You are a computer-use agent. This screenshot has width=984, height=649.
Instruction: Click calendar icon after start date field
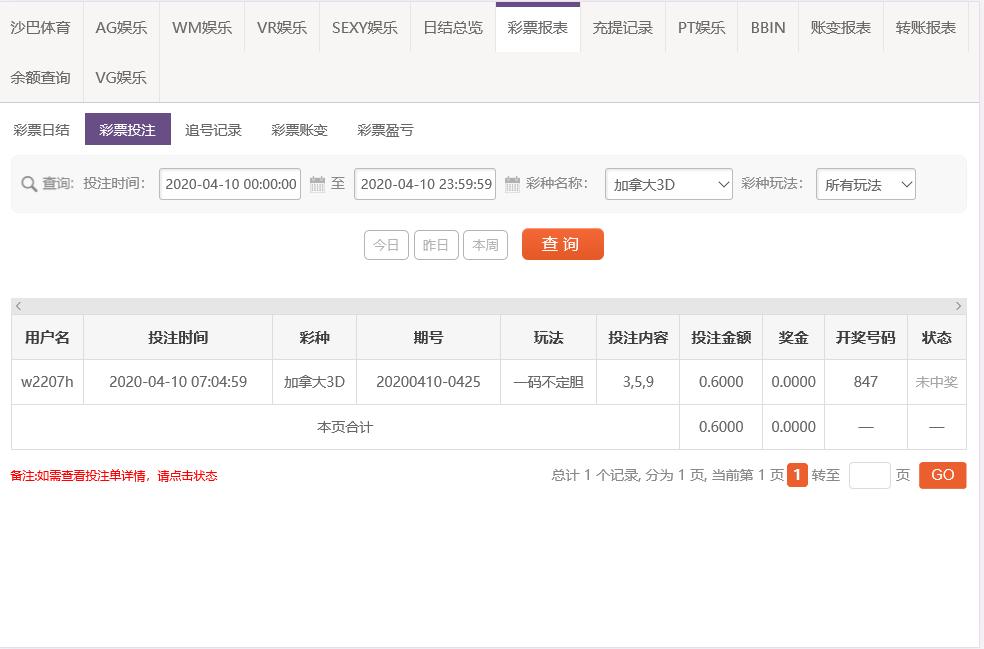pos(317,184)
